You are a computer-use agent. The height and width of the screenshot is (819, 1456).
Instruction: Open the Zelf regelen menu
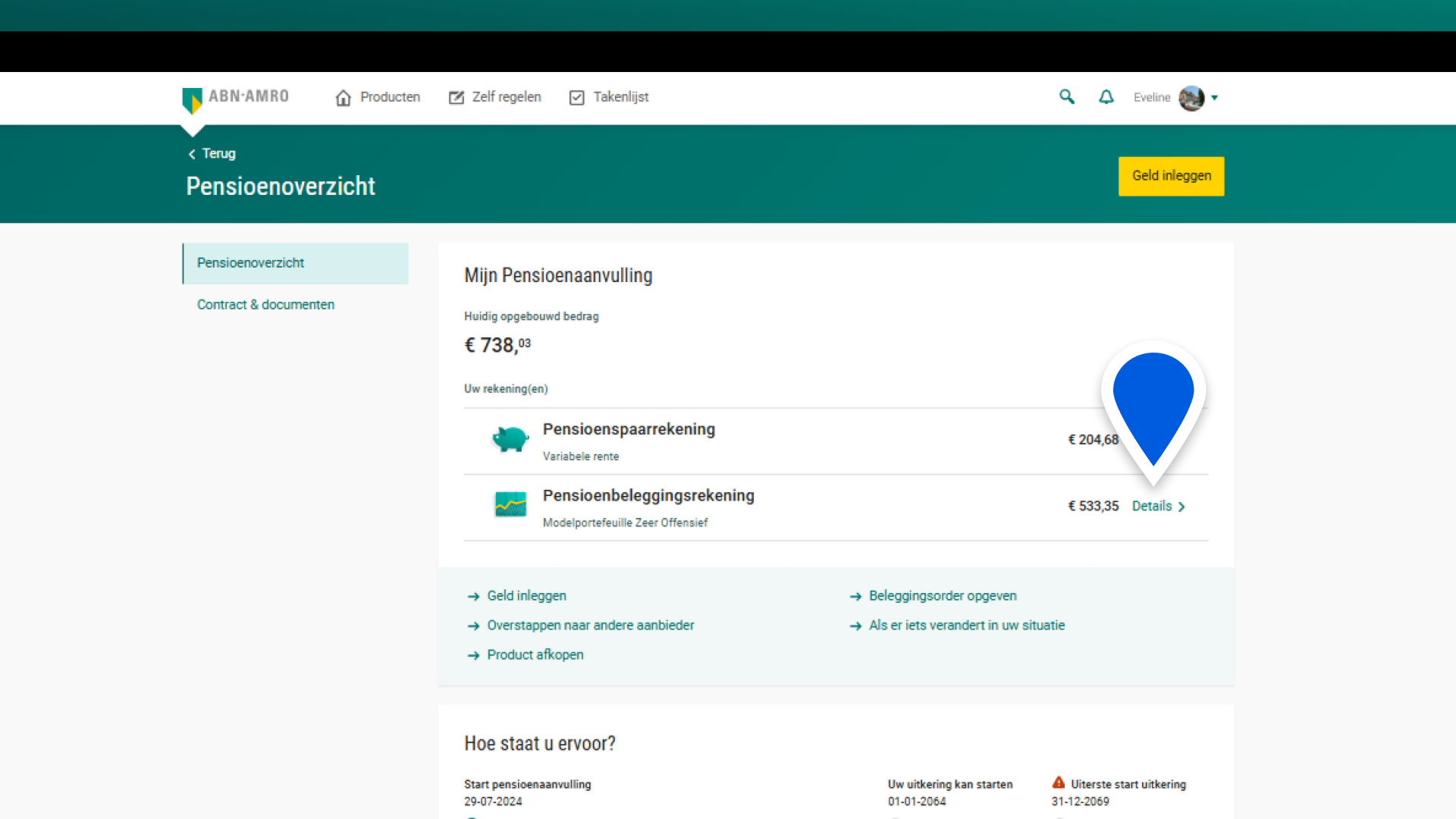pos(494,97)
